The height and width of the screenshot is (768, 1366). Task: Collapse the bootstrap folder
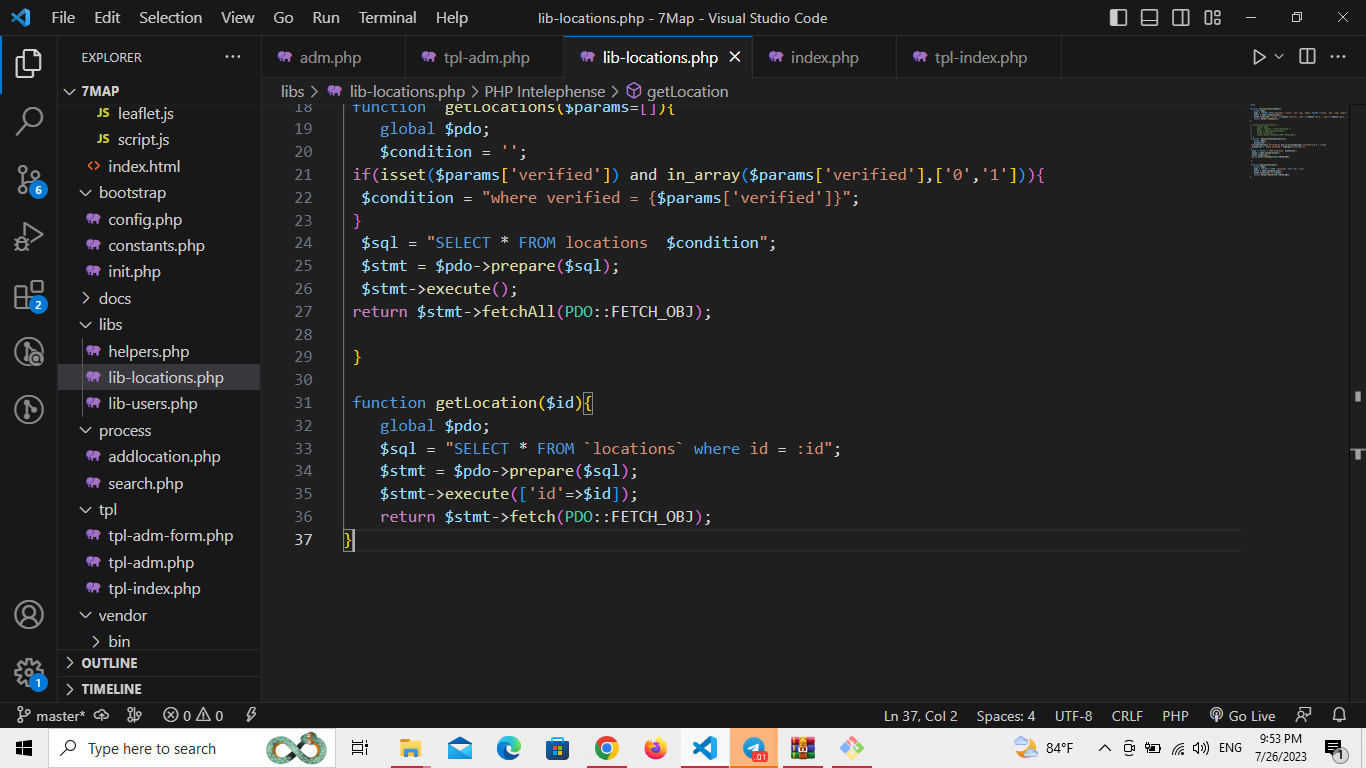[x=160, y=192]
